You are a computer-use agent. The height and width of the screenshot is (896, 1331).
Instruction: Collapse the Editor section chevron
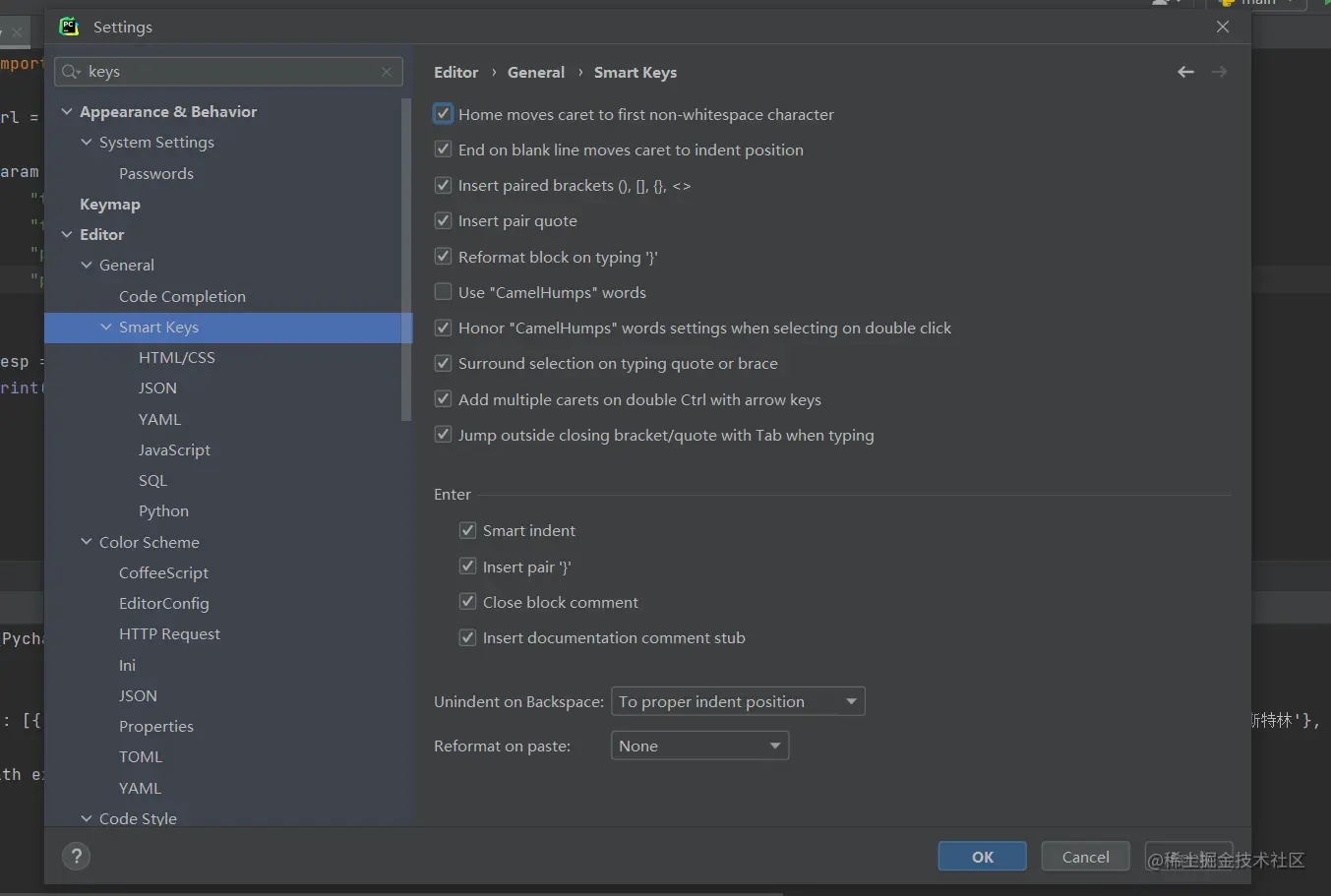click(x=67, y=235)
